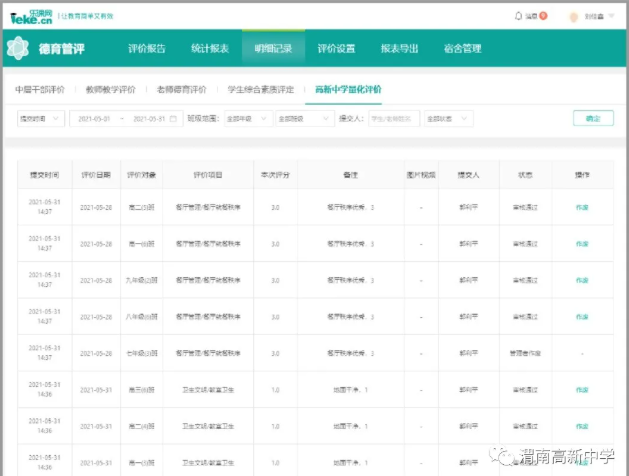Open the 全部状态 status dropdown

448,119
